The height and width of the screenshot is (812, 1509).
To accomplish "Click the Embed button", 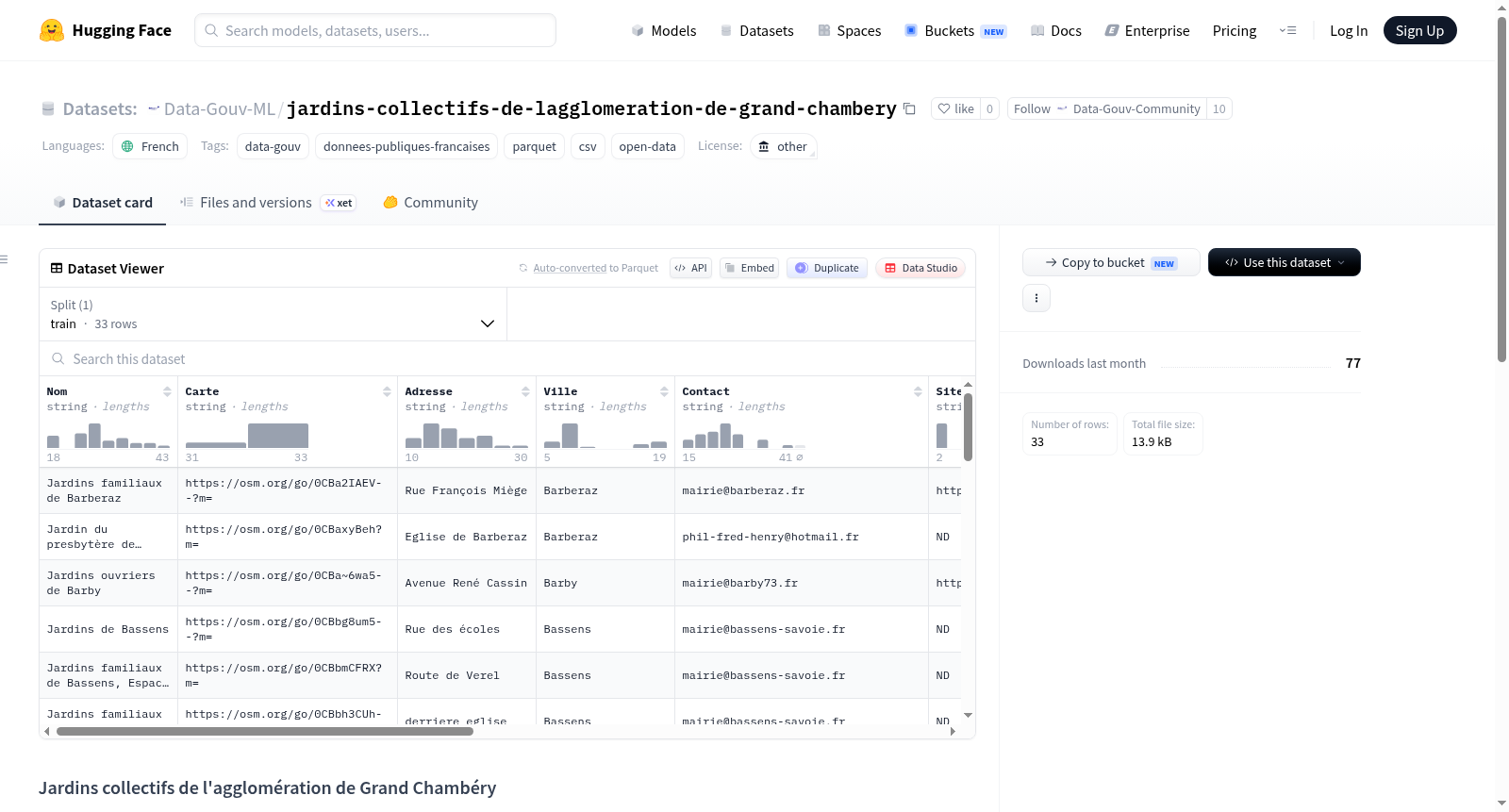I will 749,268.
